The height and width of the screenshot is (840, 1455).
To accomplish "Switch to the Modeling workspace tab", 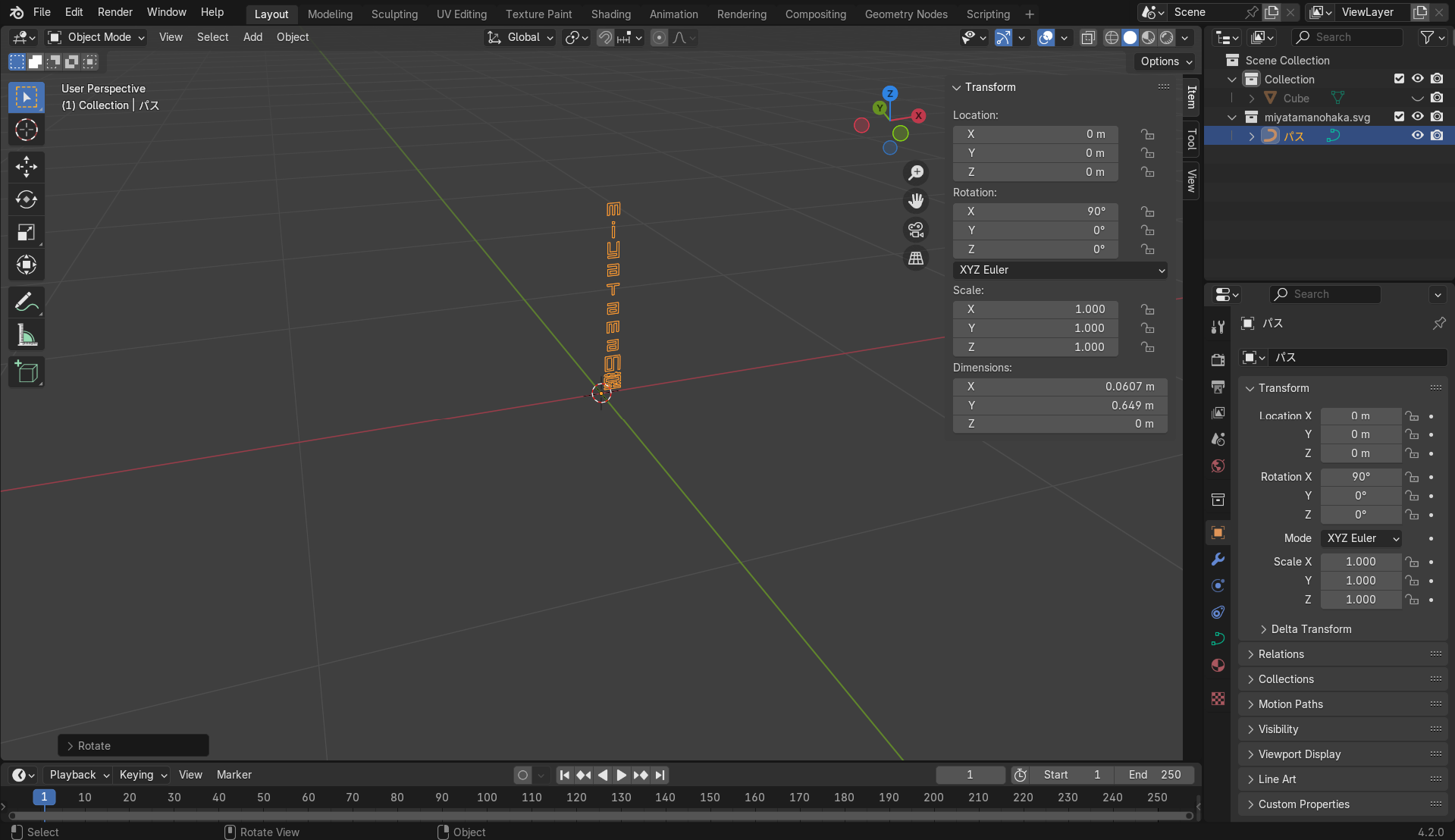I will pos(330,14).
